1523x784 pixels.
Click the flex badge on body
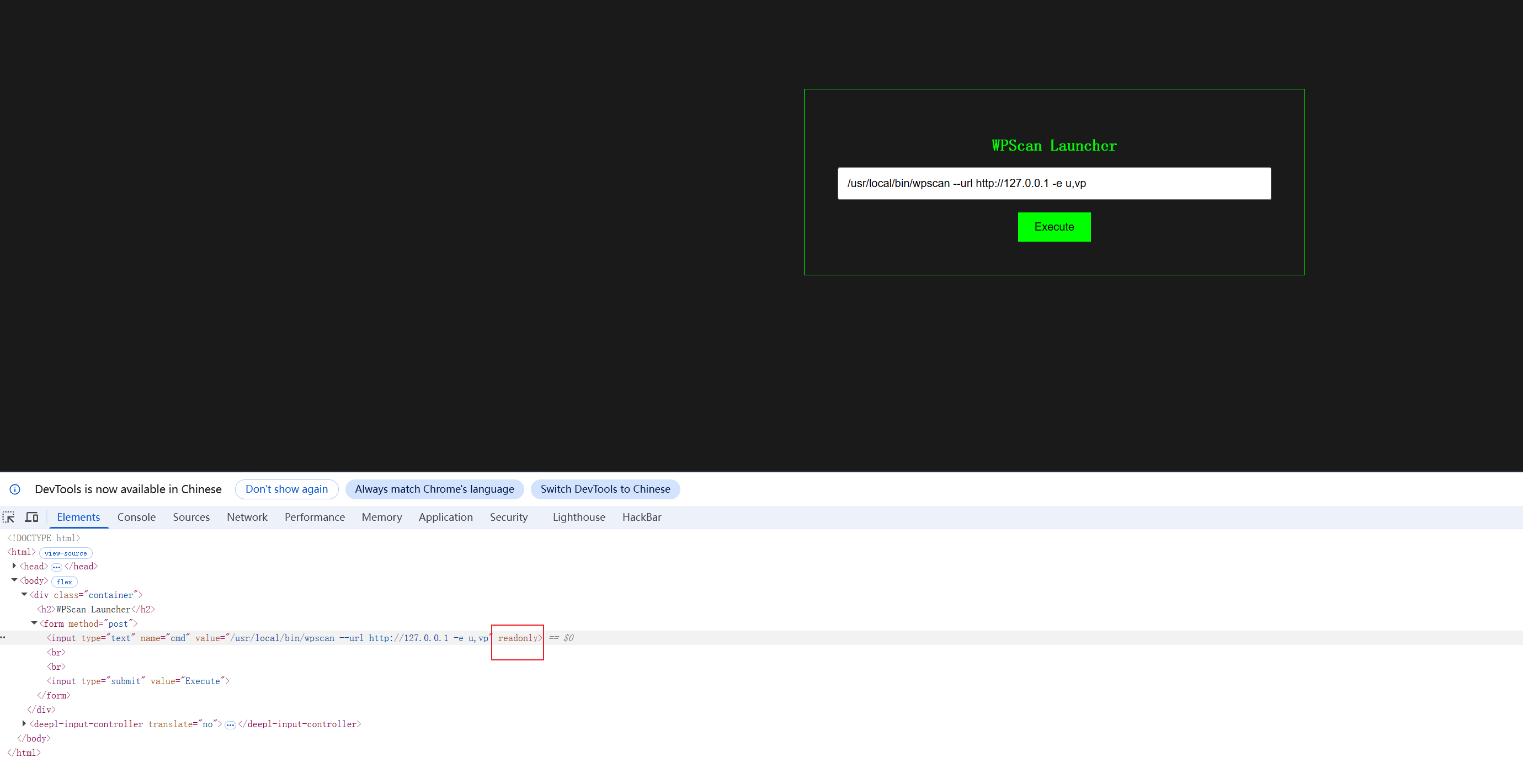point(65,582)
